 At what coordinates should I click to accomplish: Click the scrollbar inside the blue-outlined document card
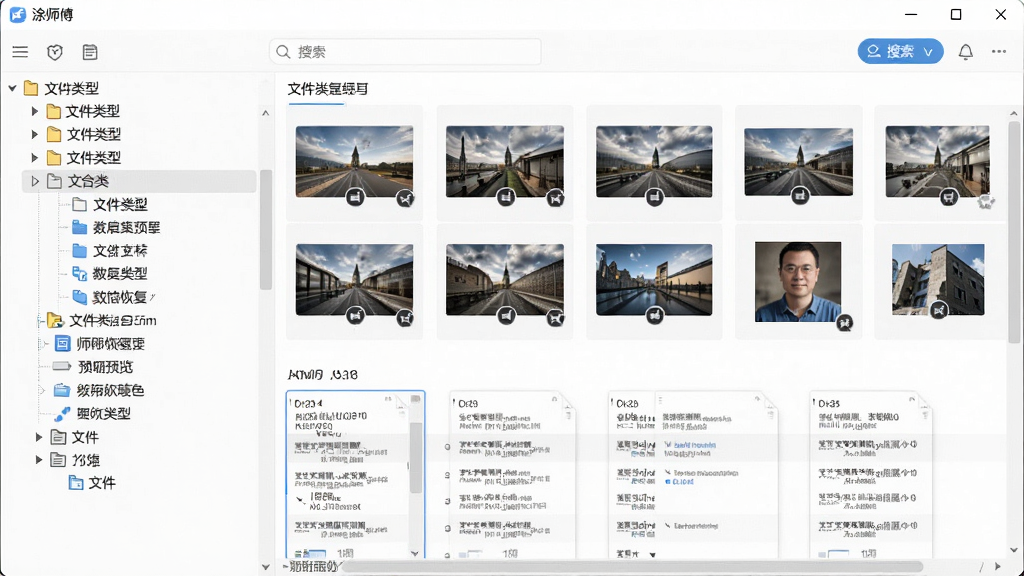(x=415, y=457)
